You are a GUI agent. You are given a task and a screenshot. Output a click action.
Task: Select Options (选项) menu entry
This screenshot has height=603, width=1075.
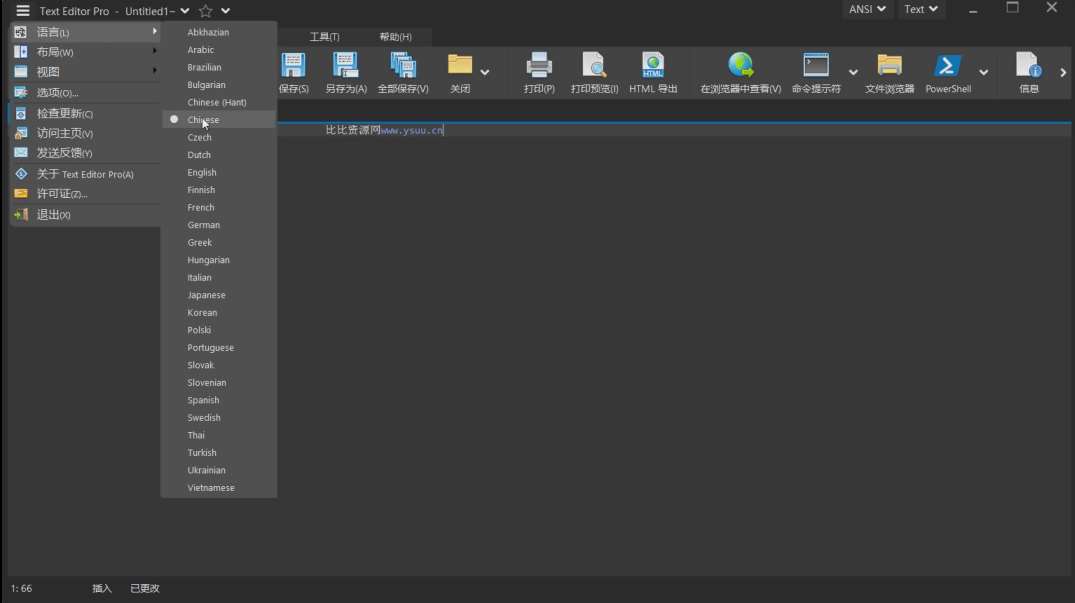point(57,93)
